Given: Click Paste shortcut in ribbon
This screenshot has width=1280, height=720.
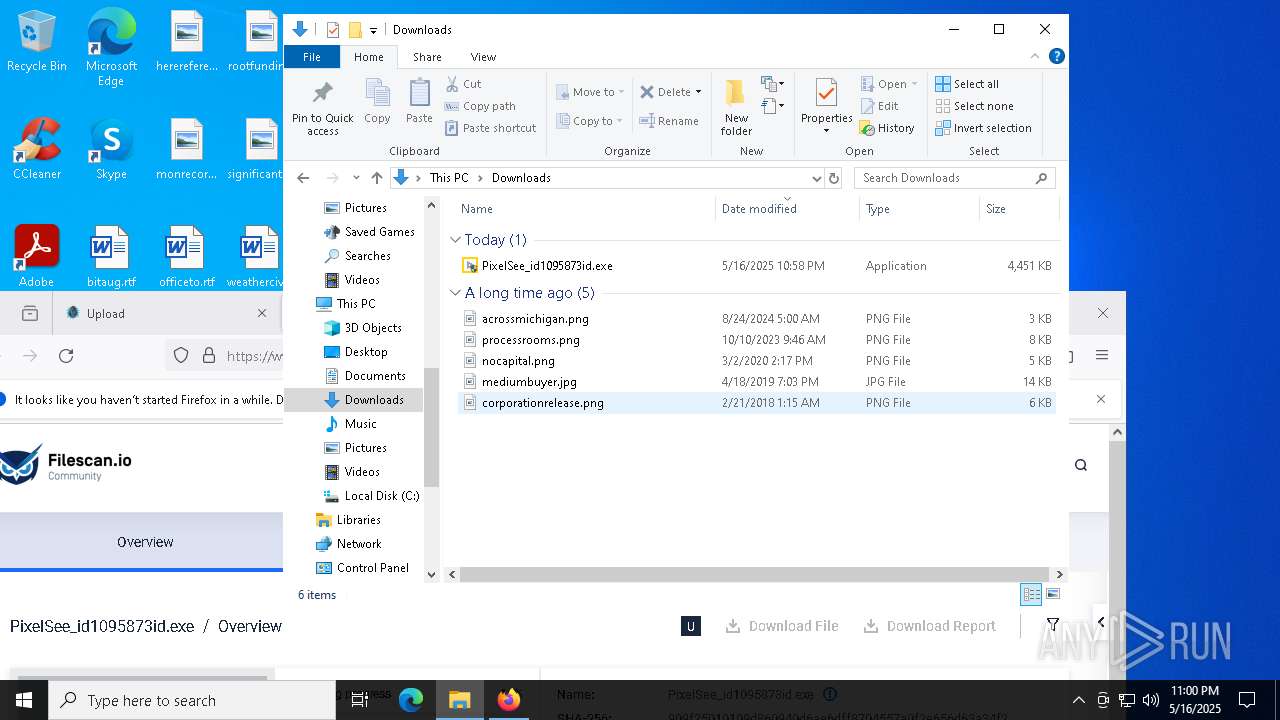Looking at the screenshot, I should tap(490, 128).
